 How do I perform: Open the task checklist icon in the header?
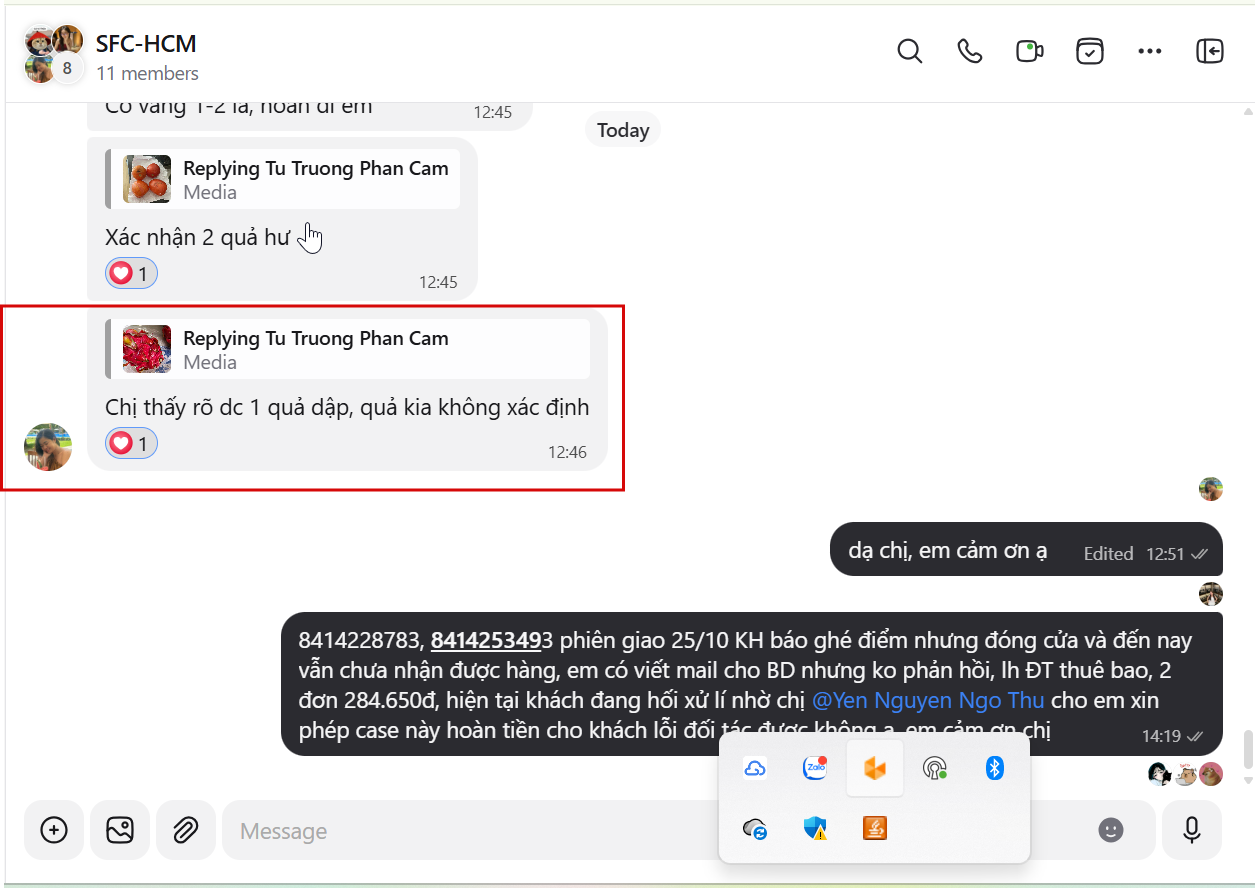(1089, 51)
